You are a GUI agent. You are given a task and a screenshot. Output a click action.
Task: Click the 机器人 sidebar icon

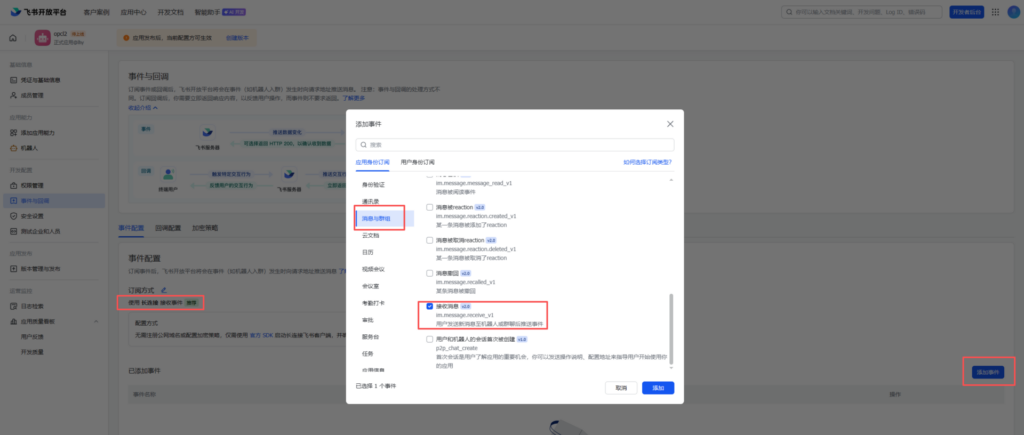click(x=13, y=145)
